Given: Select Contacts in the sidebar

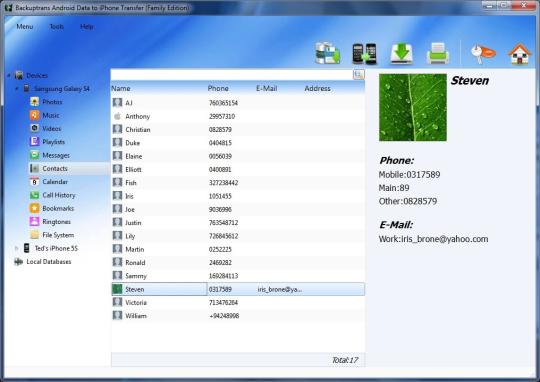Looking at the screenshot, I should click(x=55, y=168).
